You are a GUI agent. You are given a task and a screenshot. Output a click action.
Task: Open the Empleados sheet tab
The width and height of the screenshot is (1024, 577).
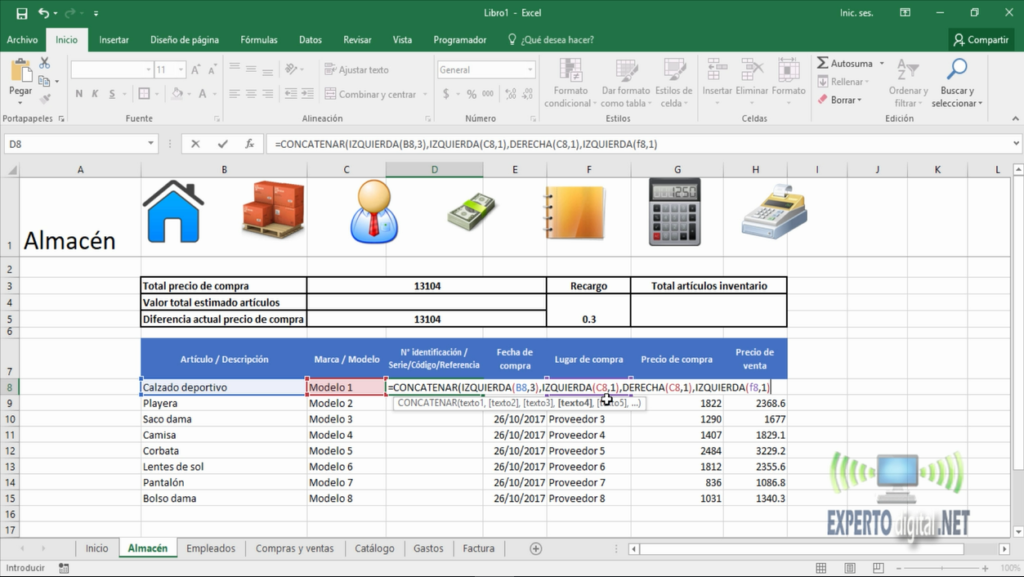pyautogui.click(x=211, y=548)
